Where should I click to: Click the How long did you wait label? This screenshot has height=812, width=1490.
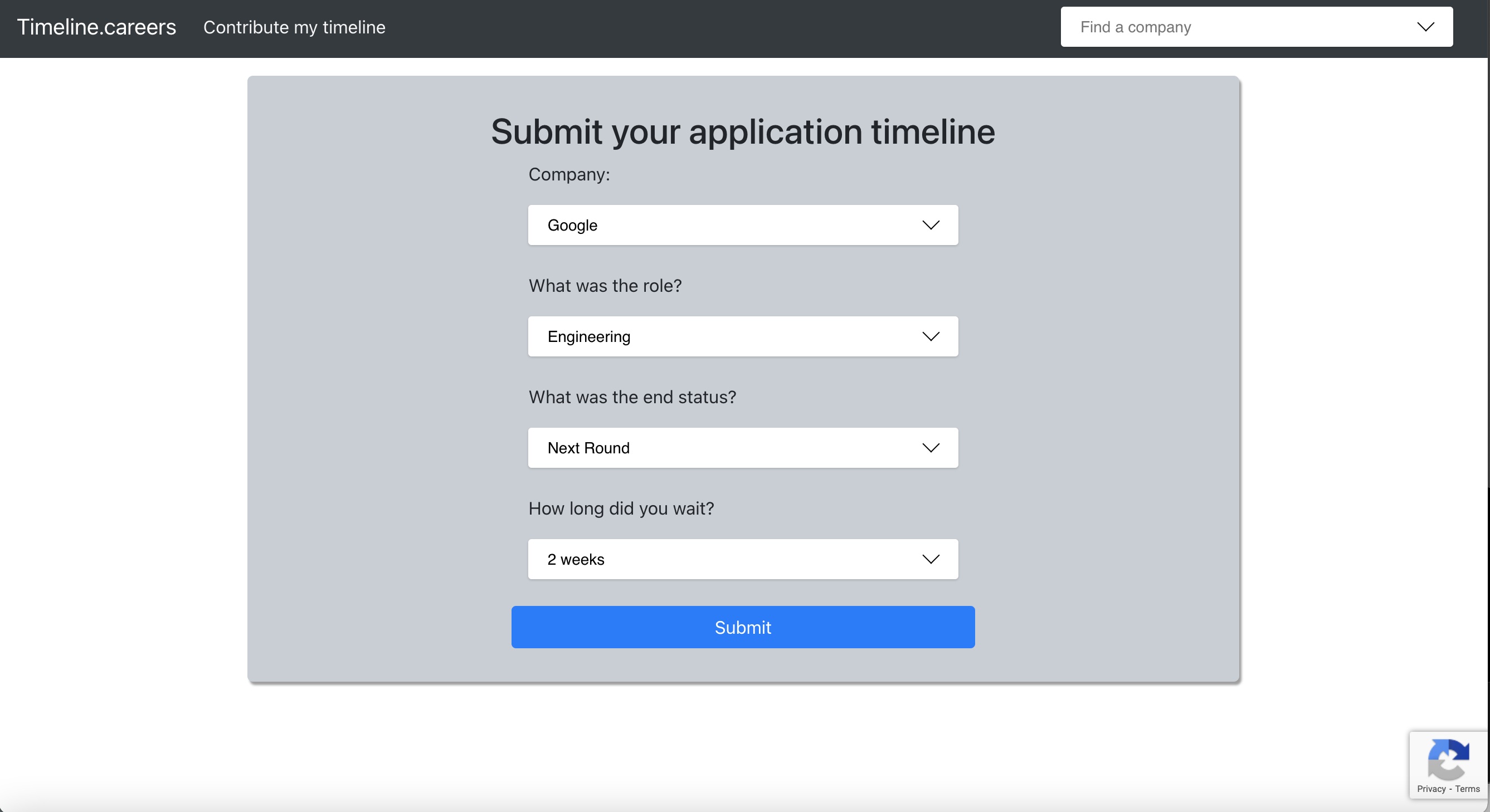pos(621,508)
